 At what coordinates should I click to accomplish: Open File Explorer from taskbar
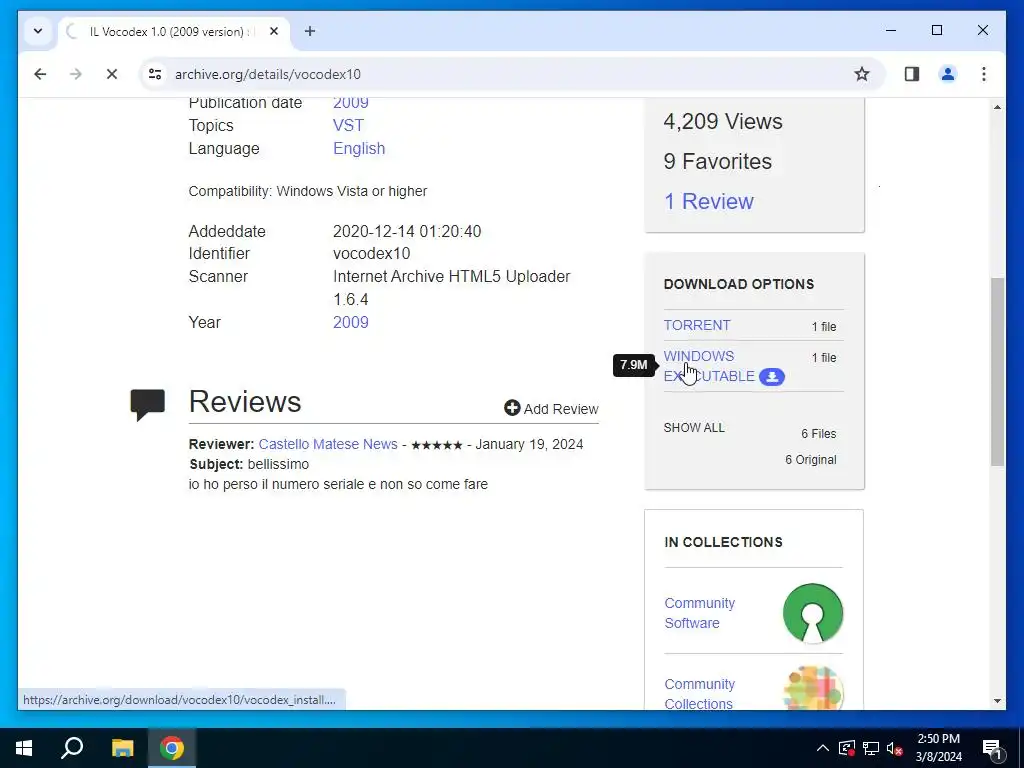(x=122, y=748)
